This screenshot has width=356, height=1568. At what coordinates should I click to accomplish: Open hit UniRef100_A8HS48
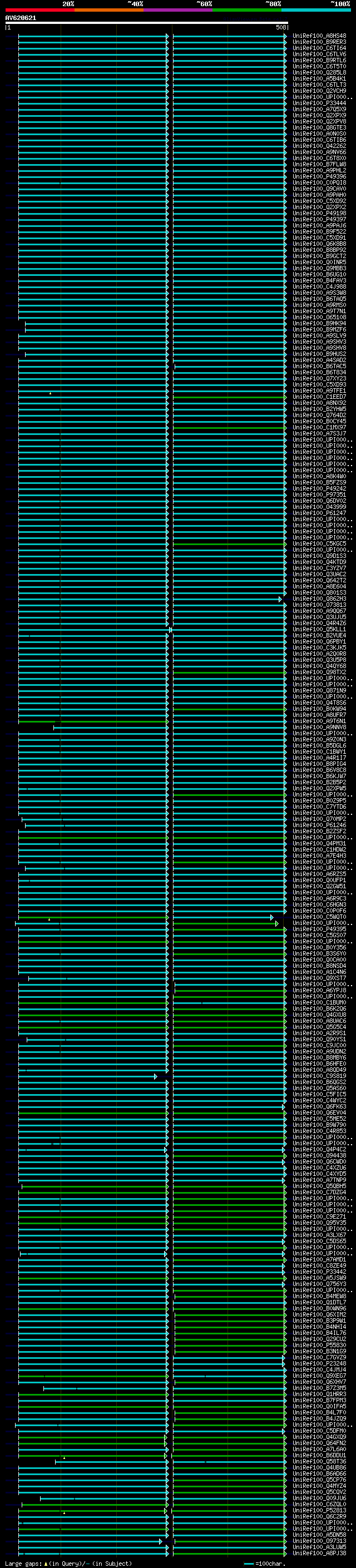[319, 36]
